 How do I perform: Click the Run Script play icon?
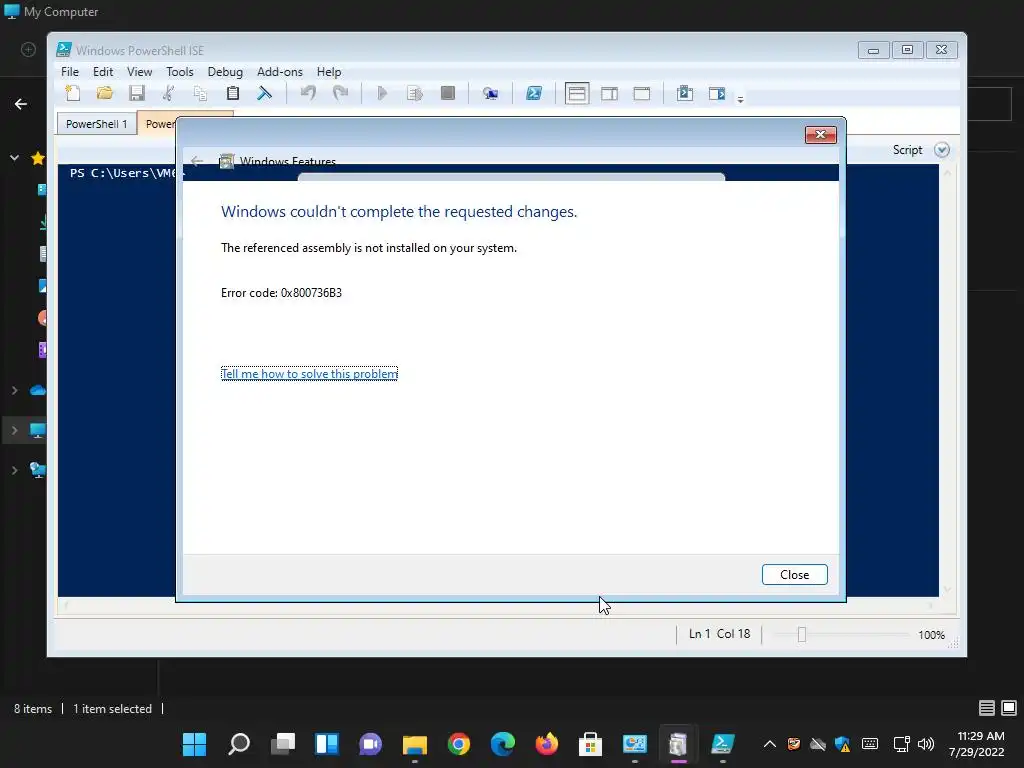tap(382, 93)
